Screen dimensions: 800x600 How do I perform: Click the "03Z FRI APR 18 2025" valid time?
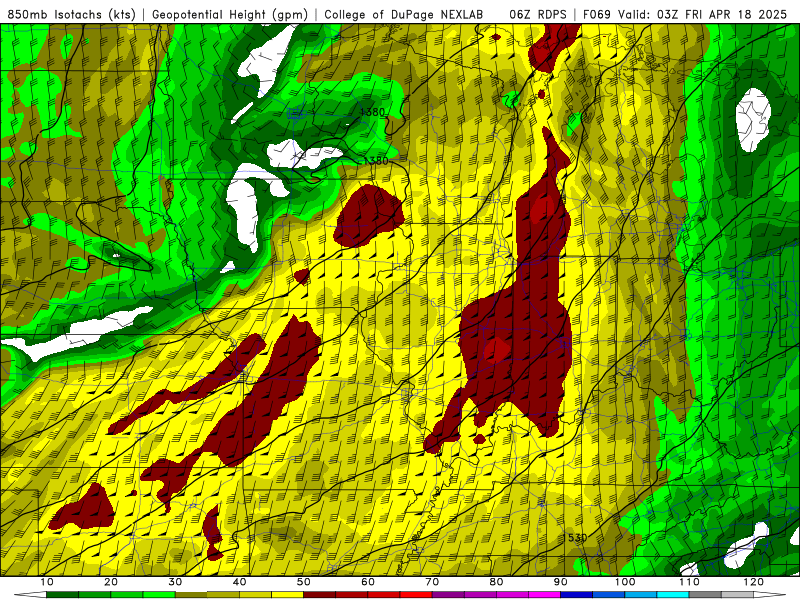[722, 14]
